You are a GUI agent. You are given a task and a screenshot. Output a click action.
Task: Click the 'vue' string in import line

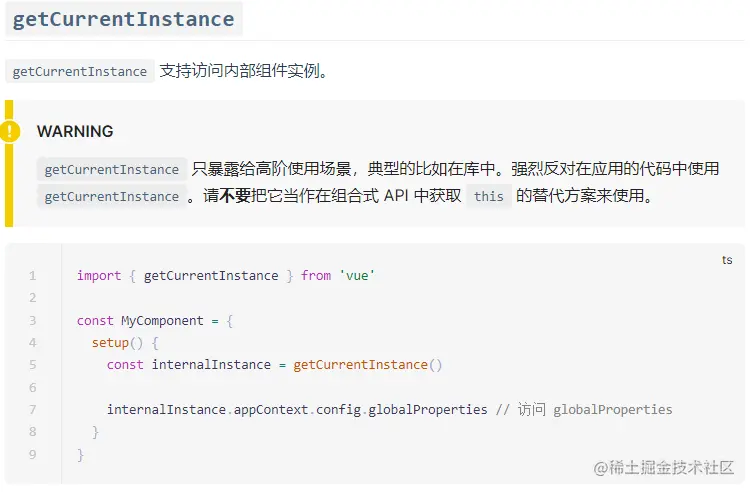[x=357, y=275]
